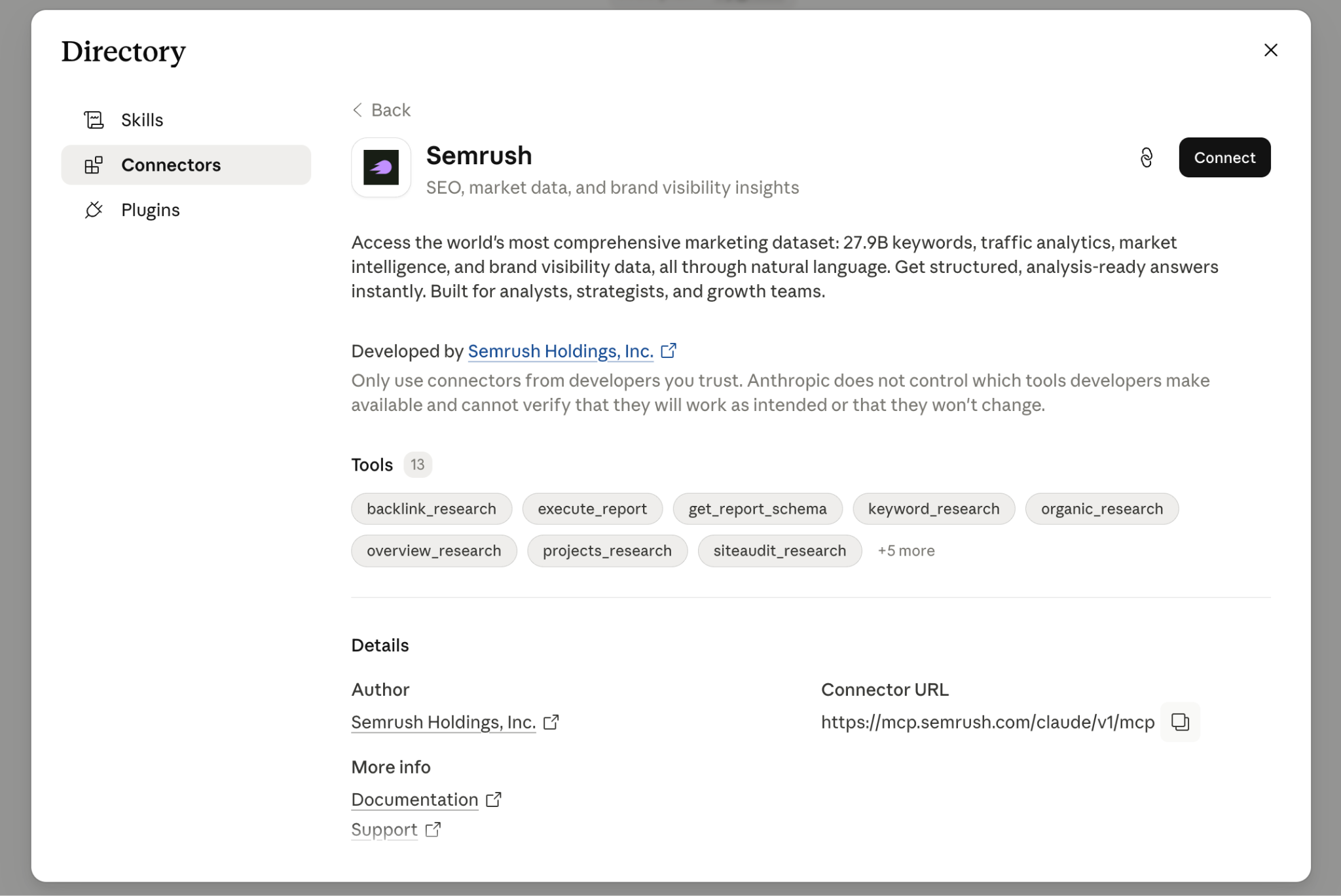Open the Plugins section

186,210
